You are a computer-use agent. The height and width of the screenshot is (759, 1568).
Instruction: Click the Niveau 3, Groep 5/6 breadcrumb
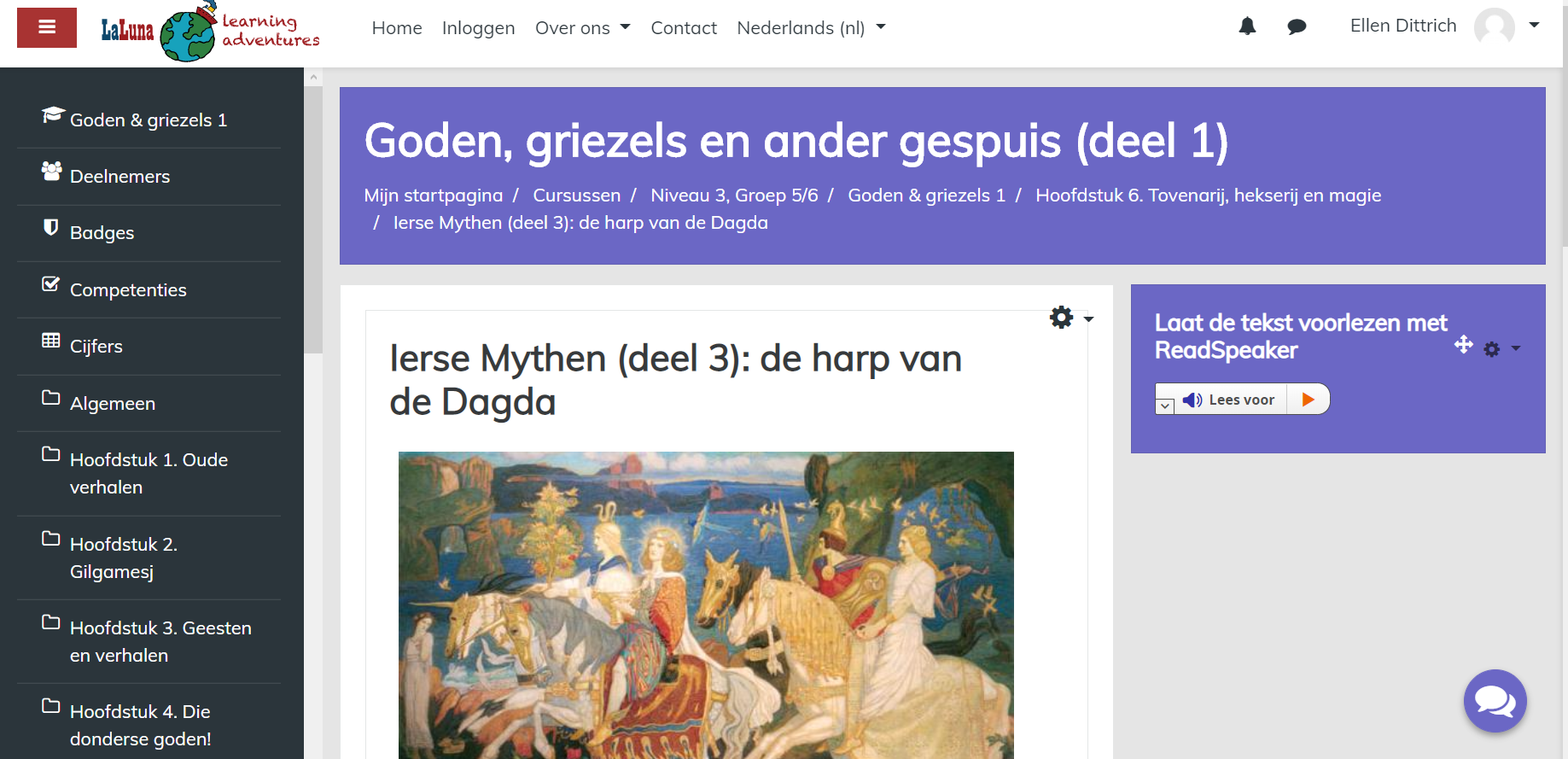734,196
